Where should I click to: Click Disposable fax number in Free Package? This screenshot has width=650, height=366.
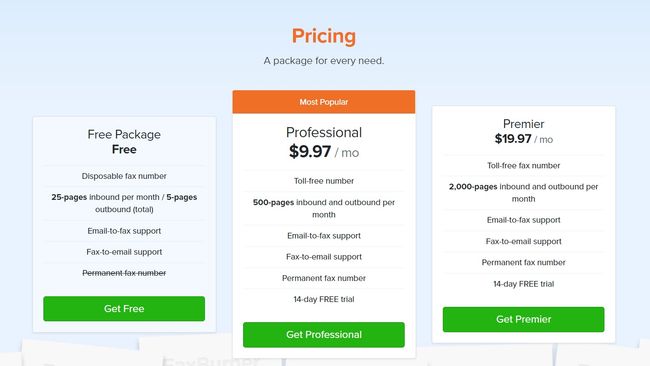coord(124,176)
